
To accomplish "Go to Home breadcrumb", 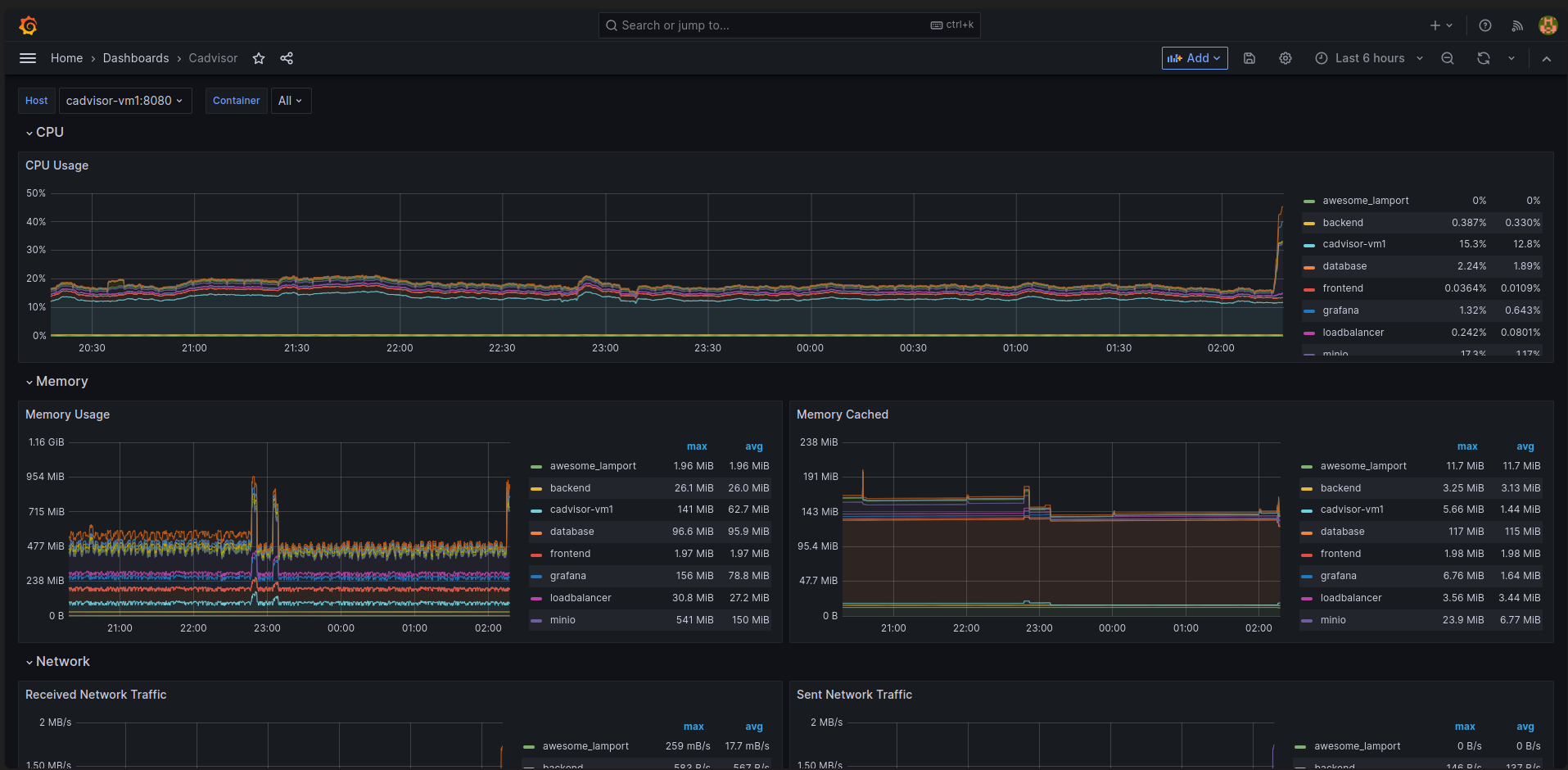I will tap(66, 58).
